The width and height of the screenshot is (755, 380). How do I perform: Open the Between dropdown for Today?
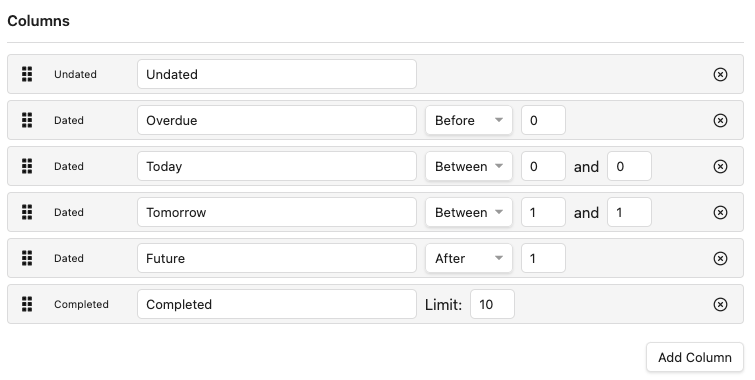(x=469, y=166)
